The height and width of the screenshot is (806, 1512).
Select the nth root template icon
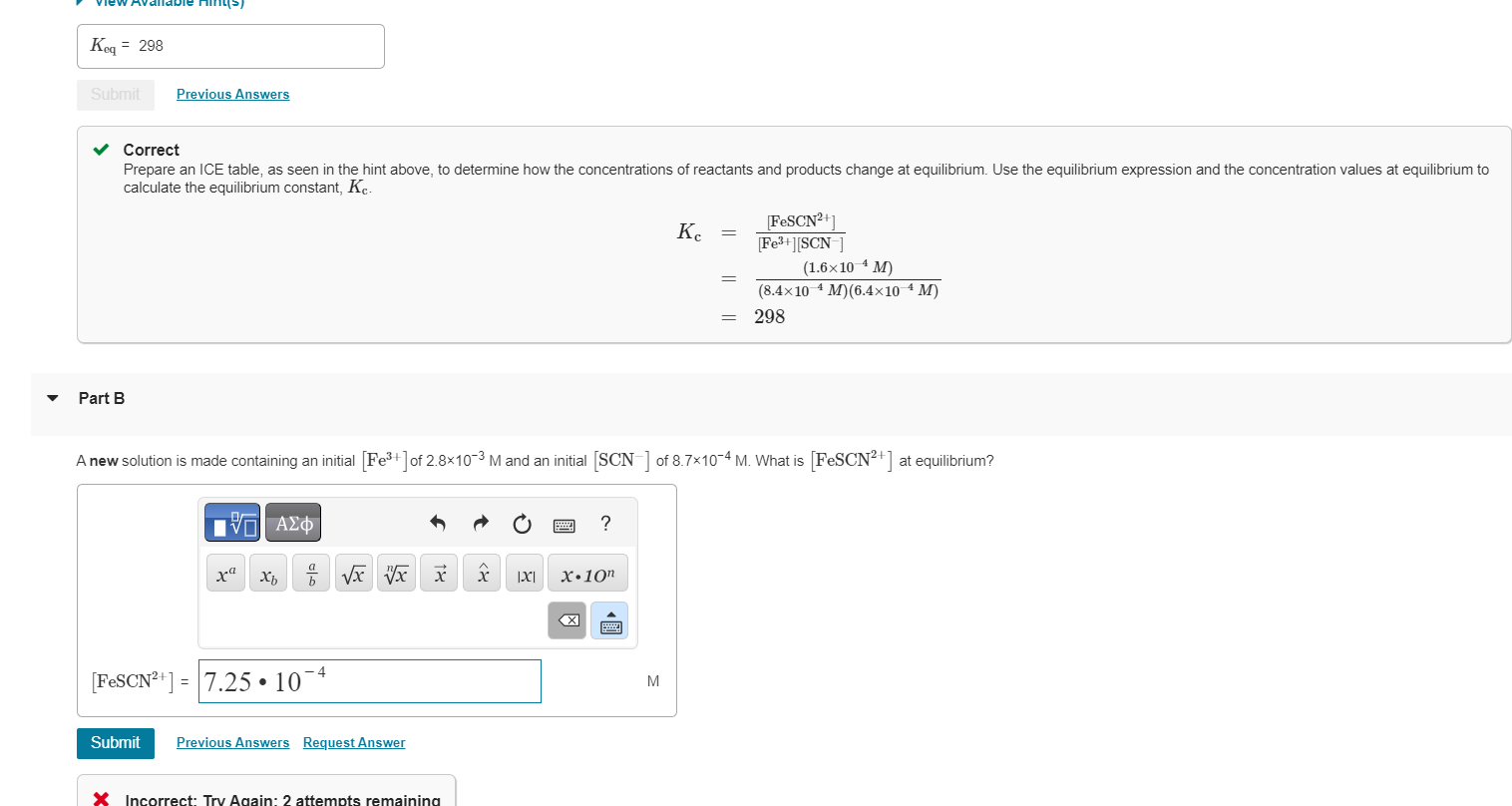click(396, 573)
